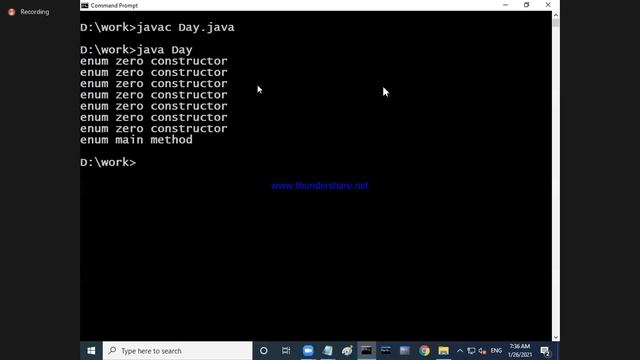The width and height of the screenshot is (640, 360).
Task: Click the taskbar search box
Action: (x=178, y=351)
